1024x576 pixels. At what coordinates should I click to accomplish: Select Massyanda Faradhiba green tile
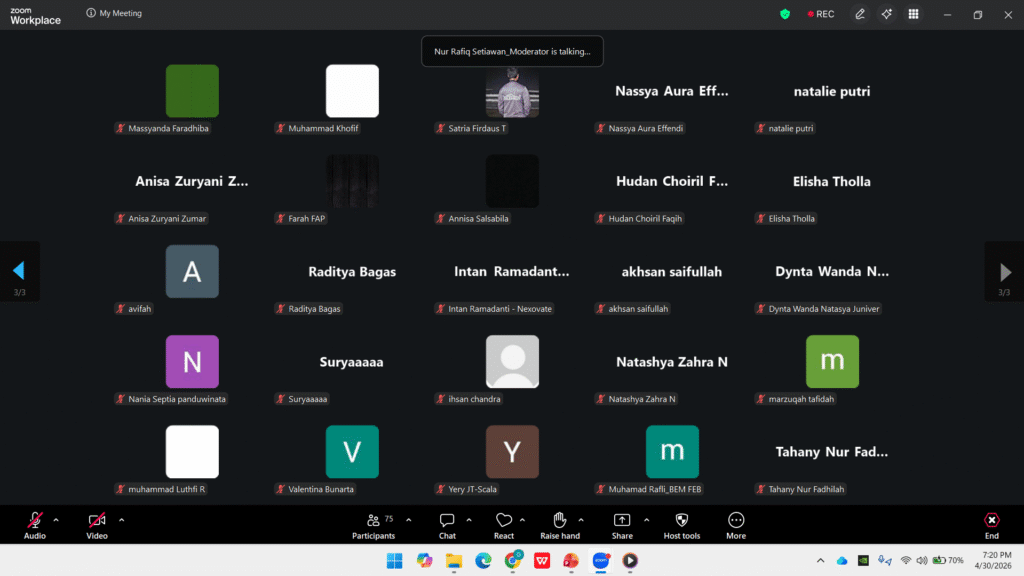click(192, 91)
